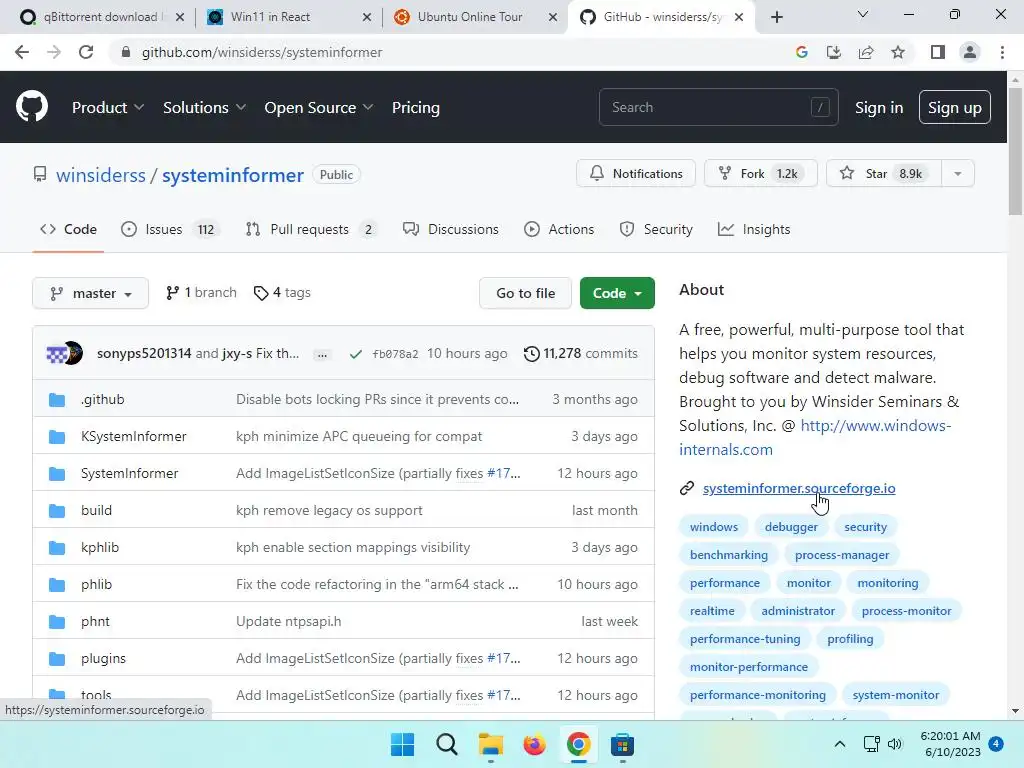Click the Sign in link
Screen dimensions: 1024x768
tap(879, 107)
